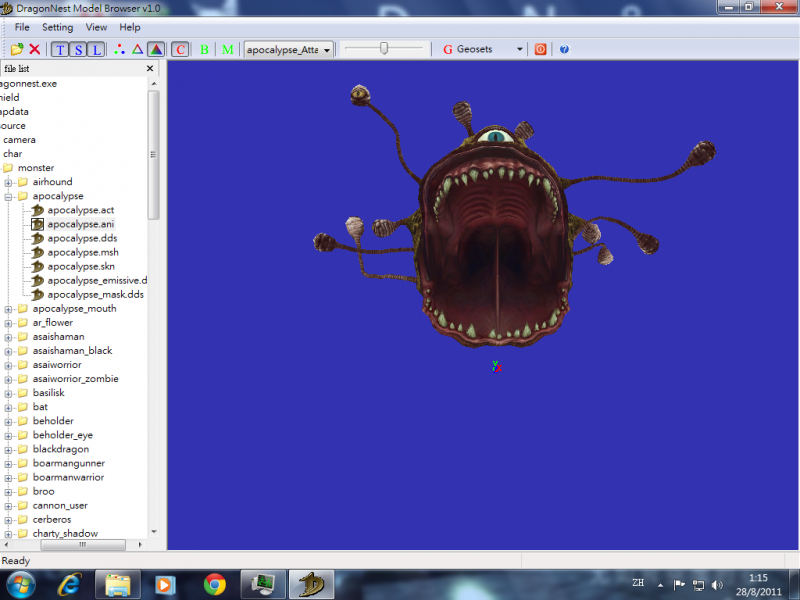Toggle the red C toolbar button
The width and height of the screenshot is (800, 600).
point(180,49)
